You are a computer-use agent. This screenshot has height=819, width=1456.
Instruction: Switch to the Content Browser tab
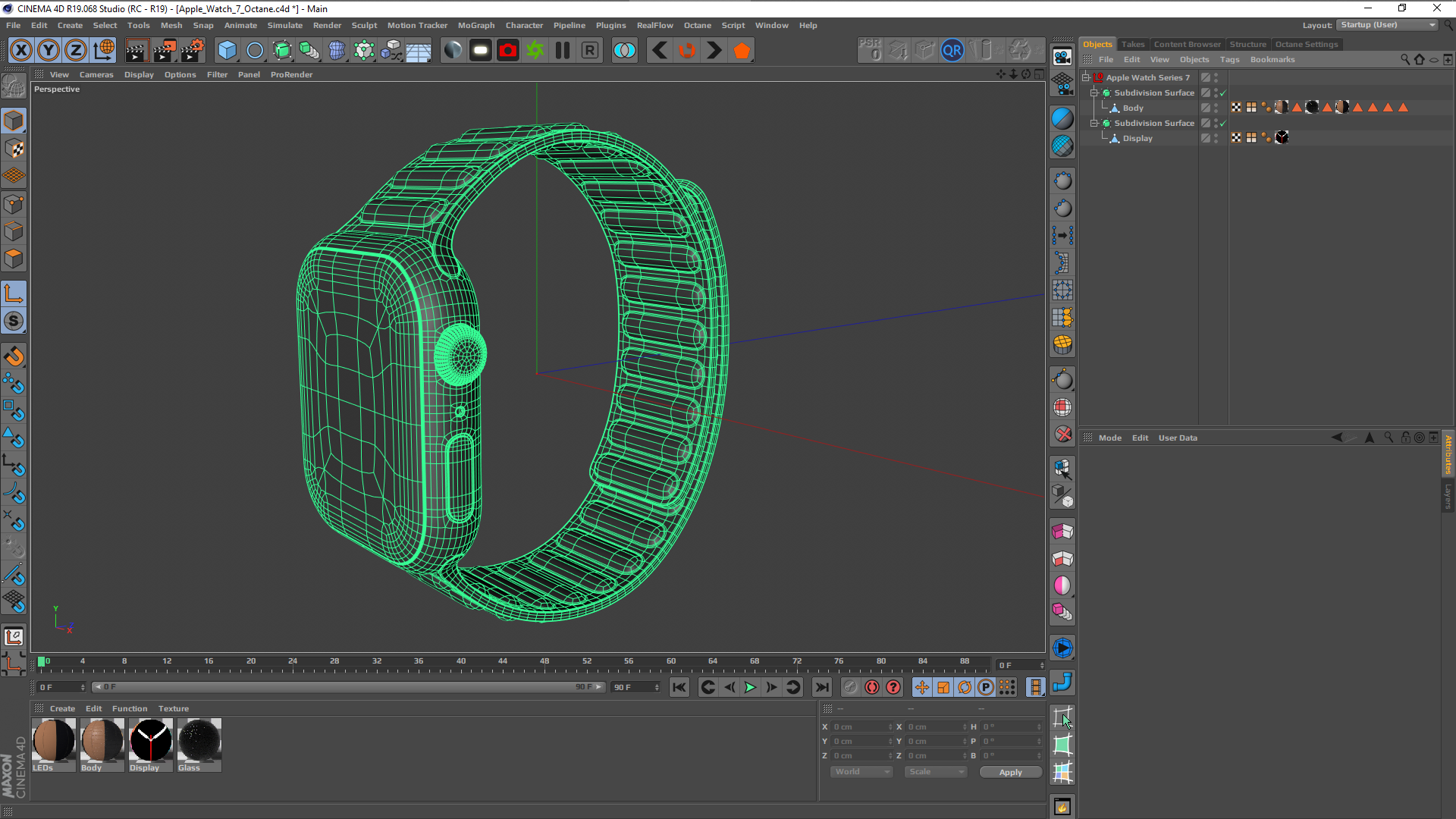(1187, 44)
